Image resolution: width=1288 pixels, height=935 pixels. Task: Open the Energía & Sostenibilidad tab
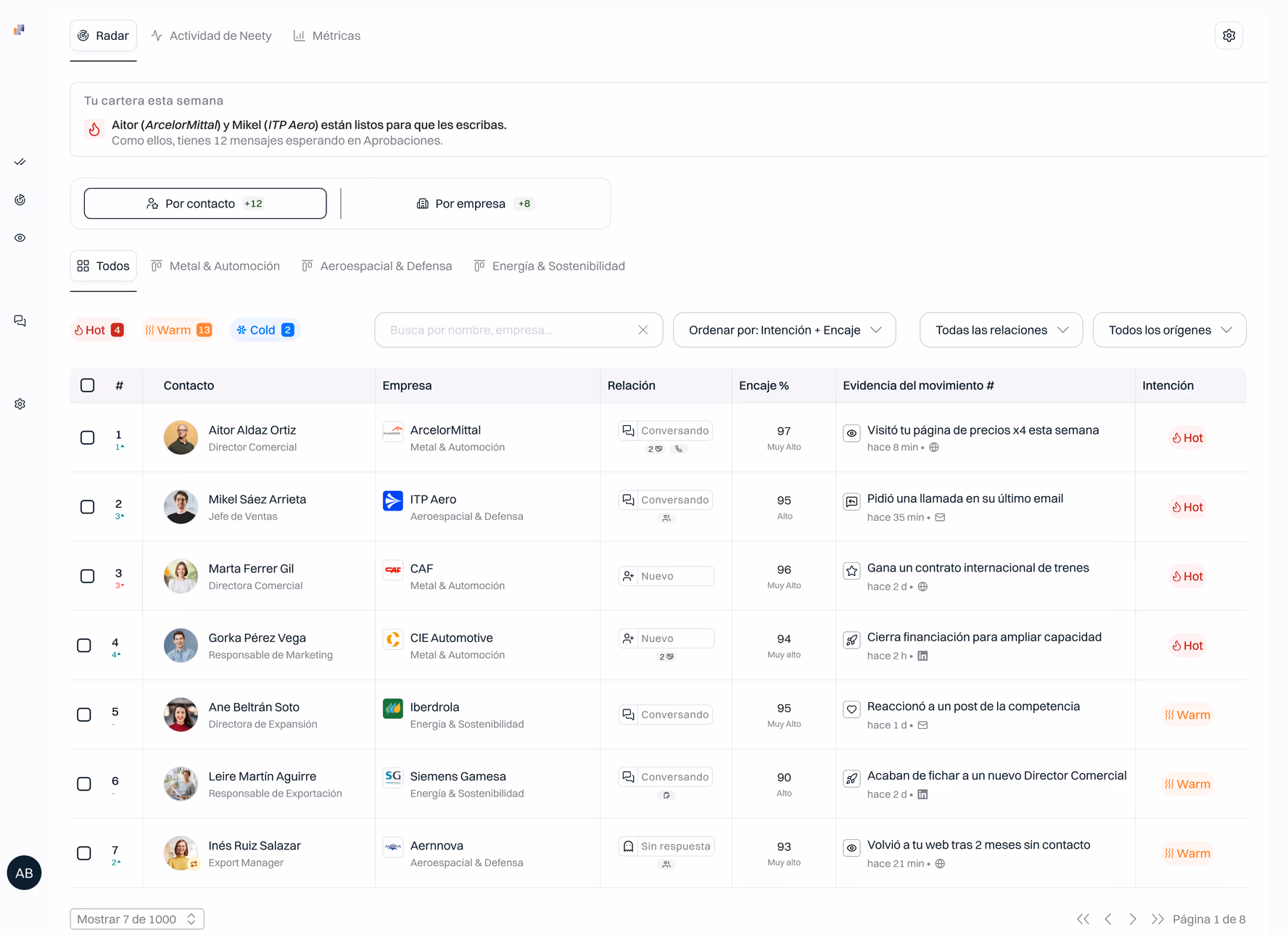coord(550,266)
